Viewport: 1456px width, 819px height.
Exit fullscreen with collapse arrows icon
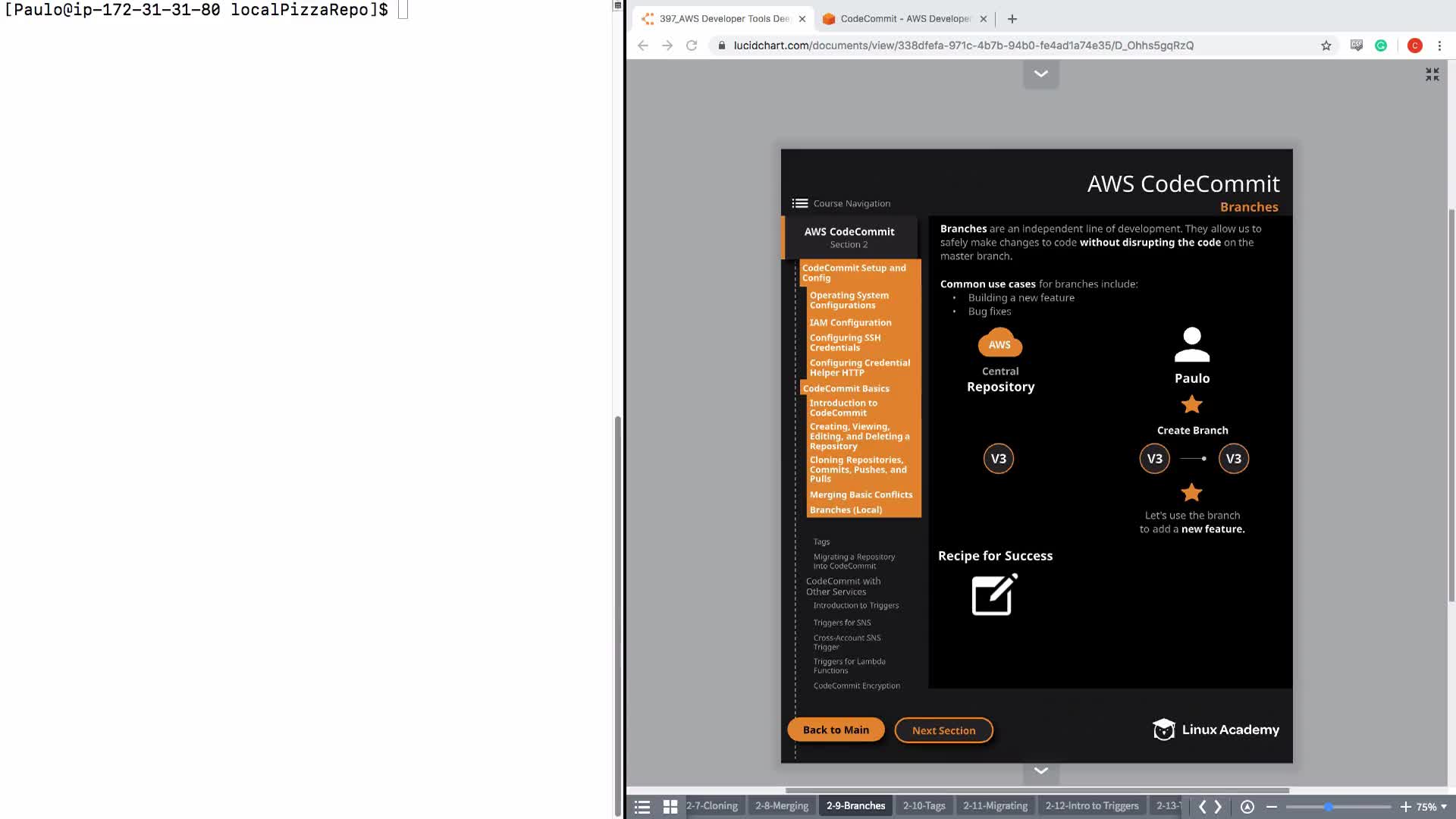click(1432, 74)
